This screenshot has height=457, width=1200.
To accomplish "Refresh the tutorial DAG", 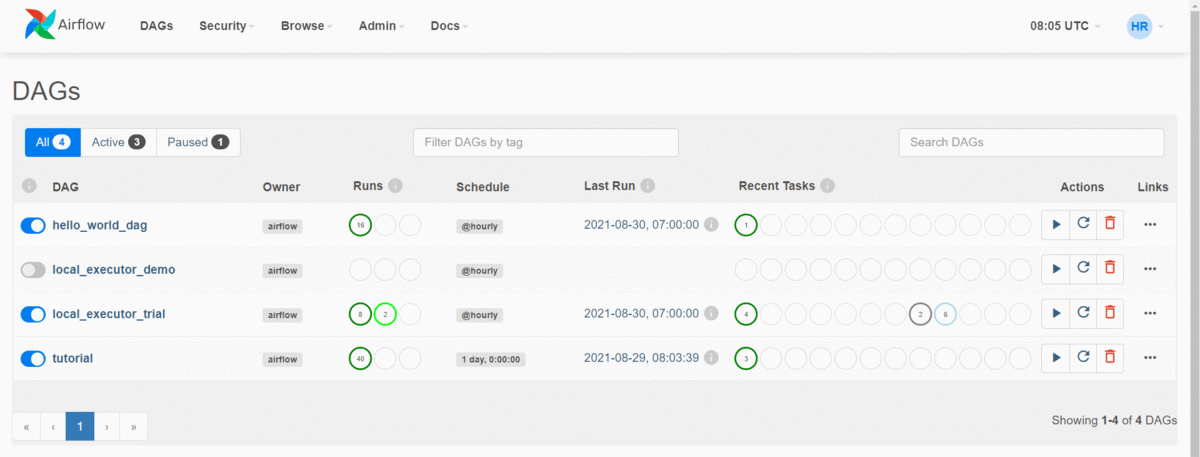I will coord(1083,357).
